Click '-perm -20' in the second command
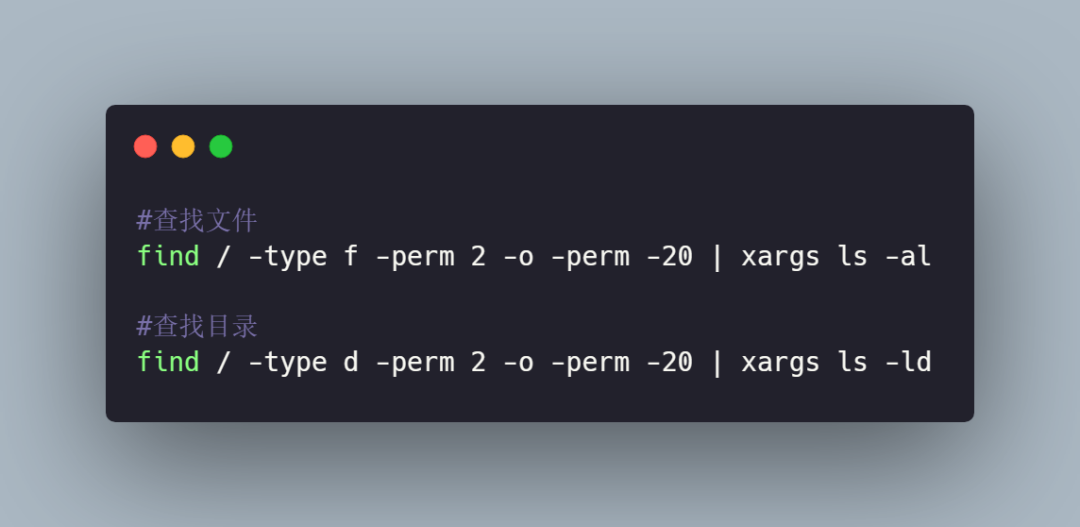This screenshot has width=1080, height=527. (x=621, y=364)
